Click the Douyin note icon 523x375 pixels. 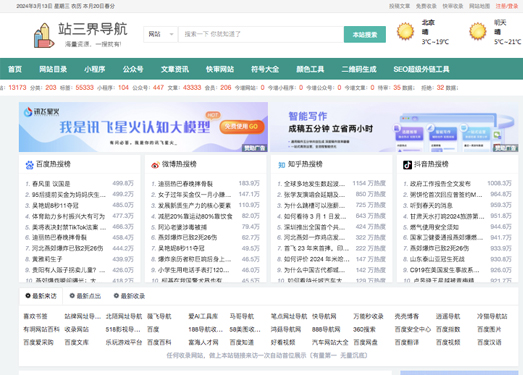coord(407,165)
